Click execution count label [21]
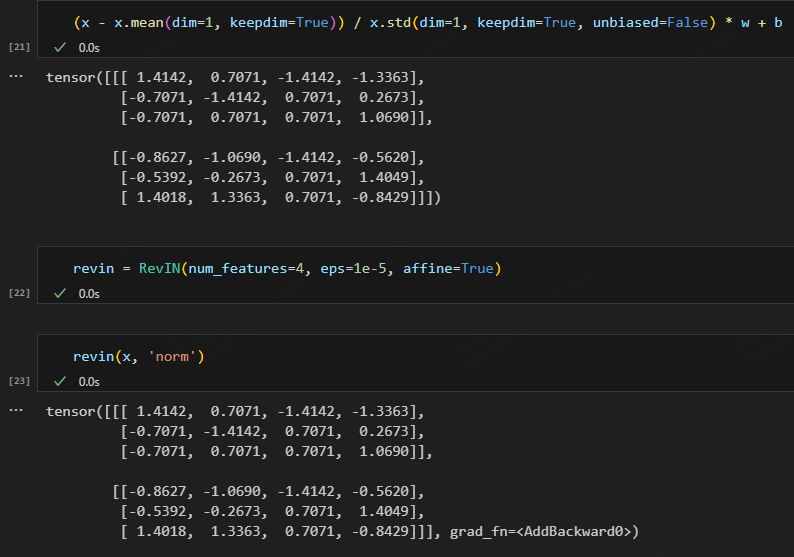 (19, 47)
